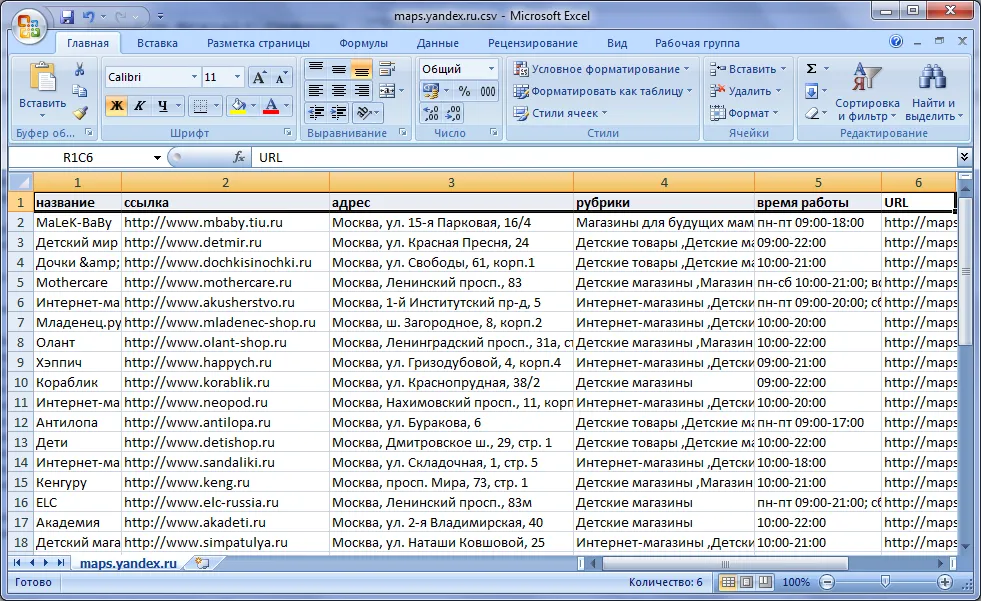This screenshot has width=981, height=601.
Task: Apply percent style format
Action: [464, 91]
